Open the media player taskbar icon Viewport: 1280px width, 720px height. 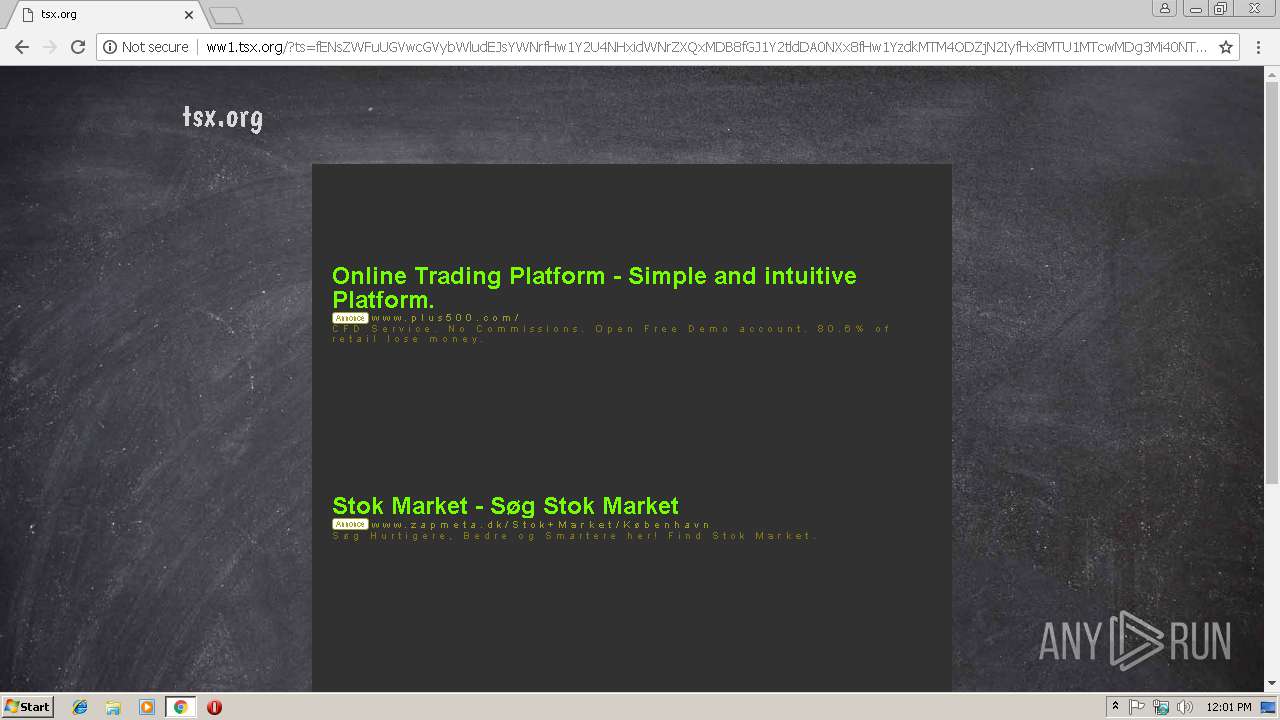pyautogui.click(x=147, y=707)
